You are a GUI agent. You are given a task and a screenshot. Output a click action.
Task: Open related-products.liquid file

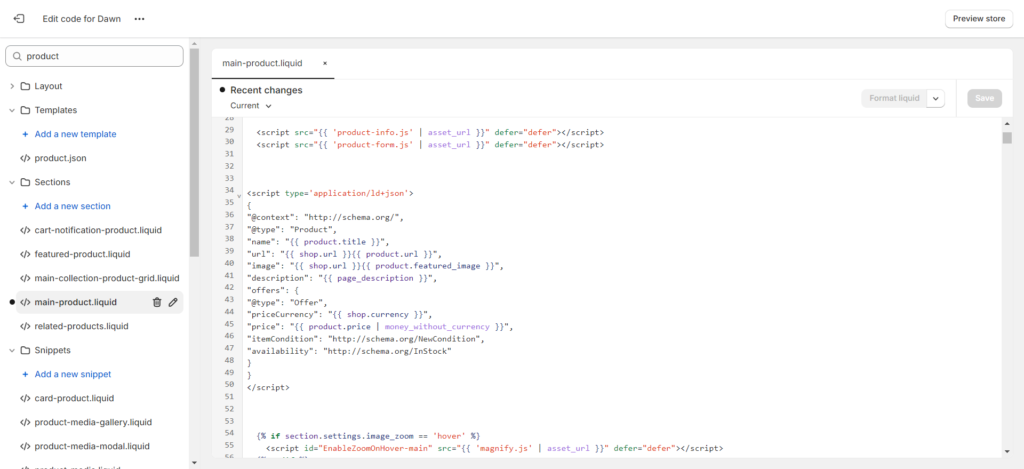tap(82, 326)
